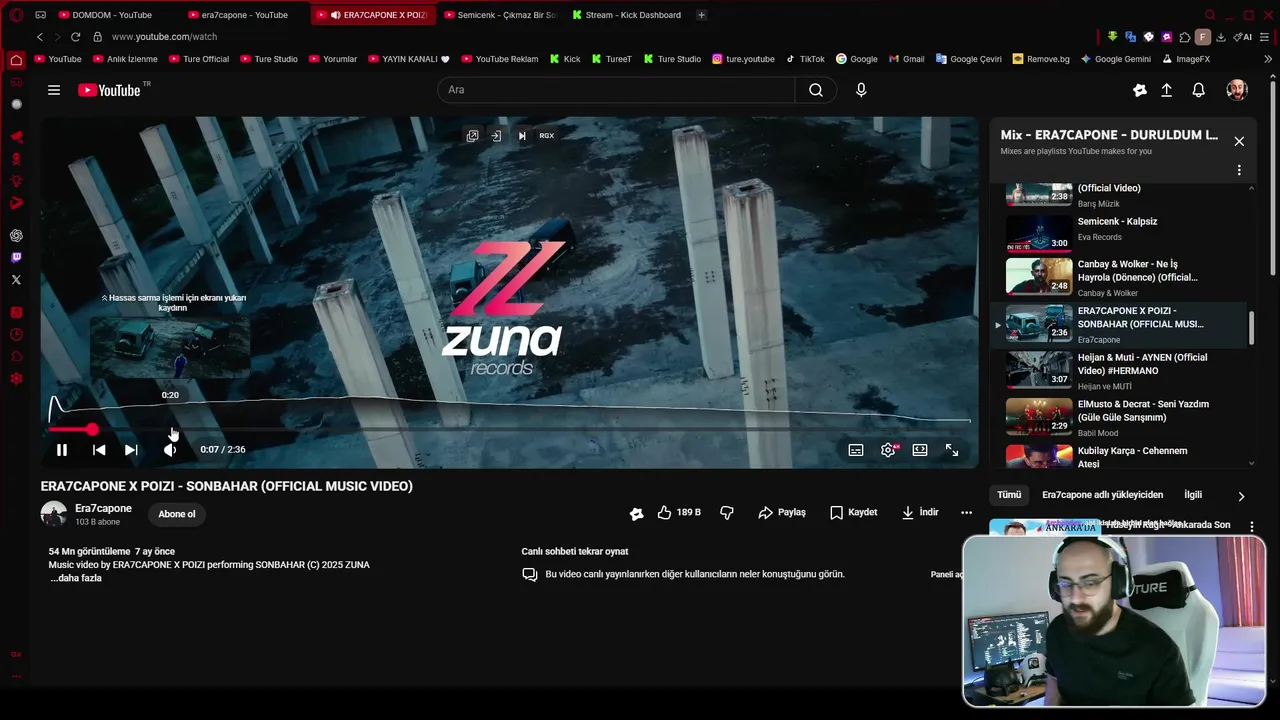Go back with the browser back arrow
This screenshot has width=1280, height=720.
(40, 37)
